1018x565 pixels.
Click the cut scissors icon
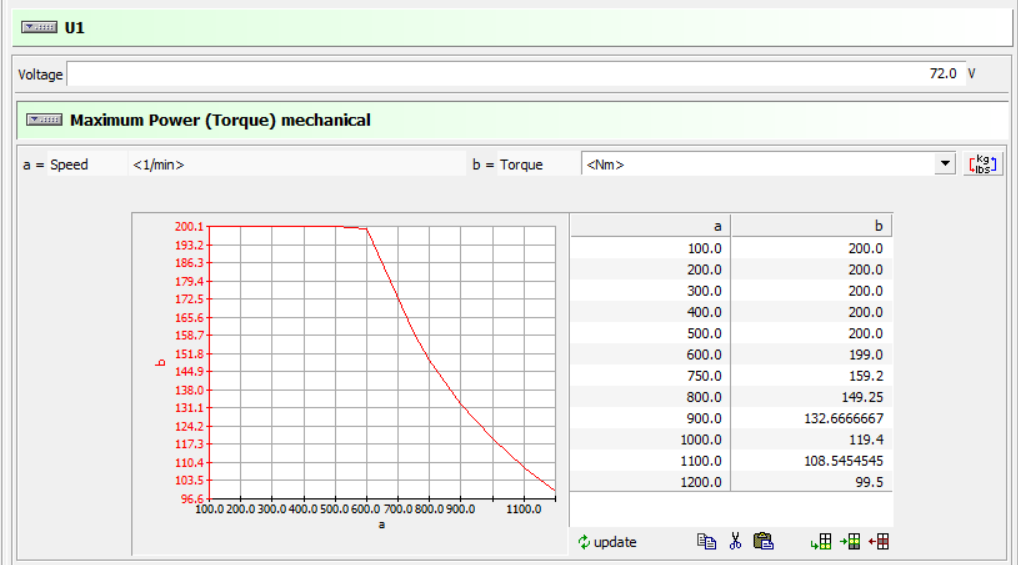(x=735, y=541)
